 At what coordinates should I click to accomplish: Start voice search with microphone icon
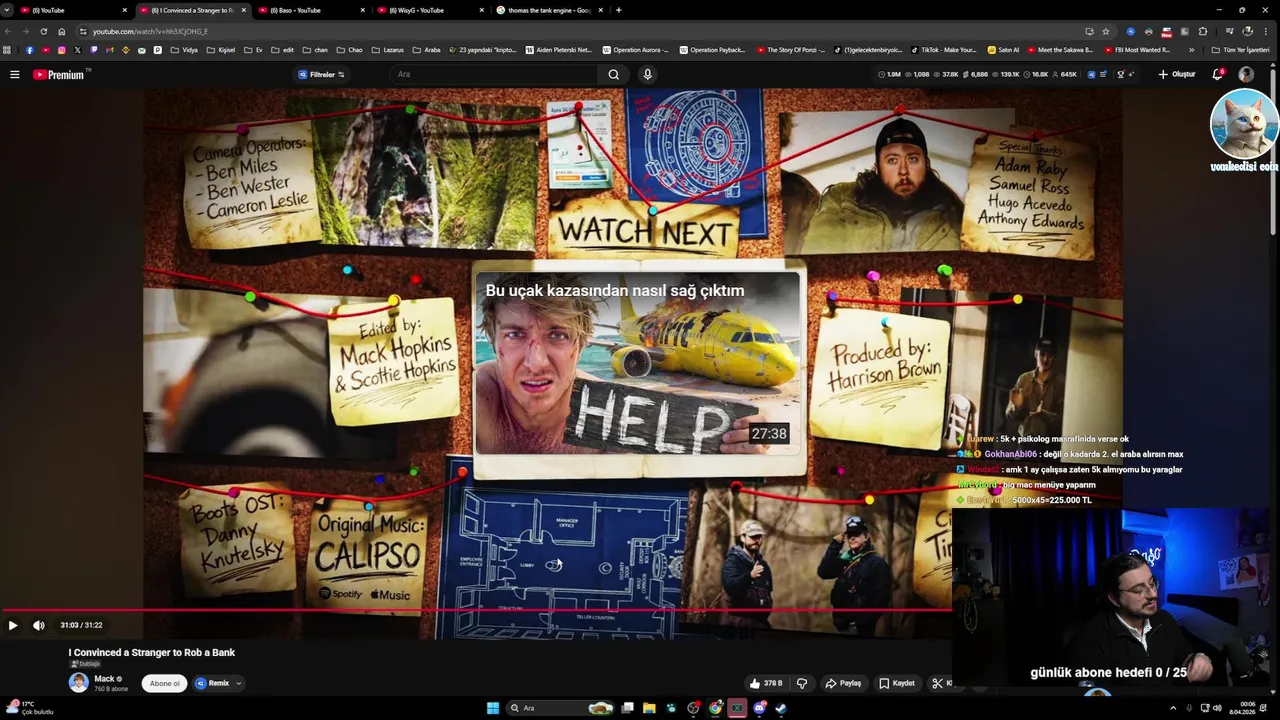[648, 74]
